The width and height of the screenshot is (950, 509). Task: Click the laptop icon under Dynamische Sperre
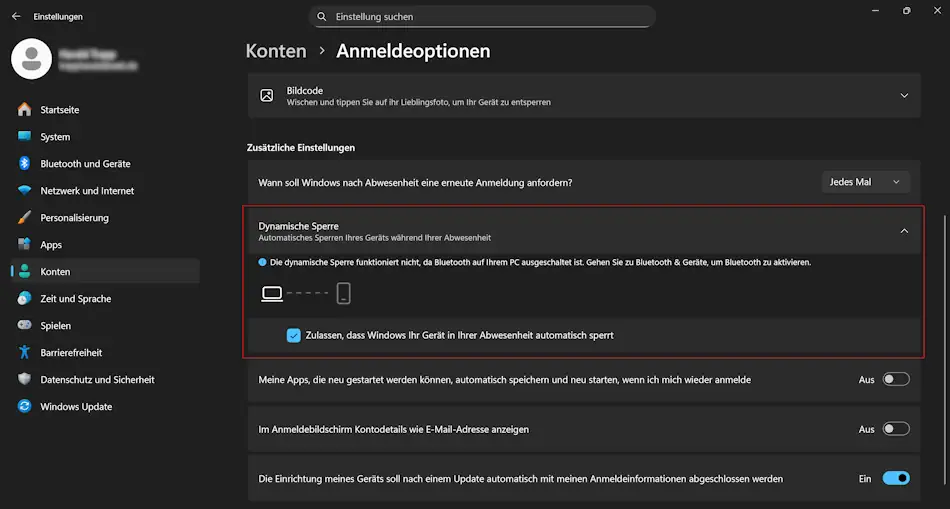coord(272,294)
